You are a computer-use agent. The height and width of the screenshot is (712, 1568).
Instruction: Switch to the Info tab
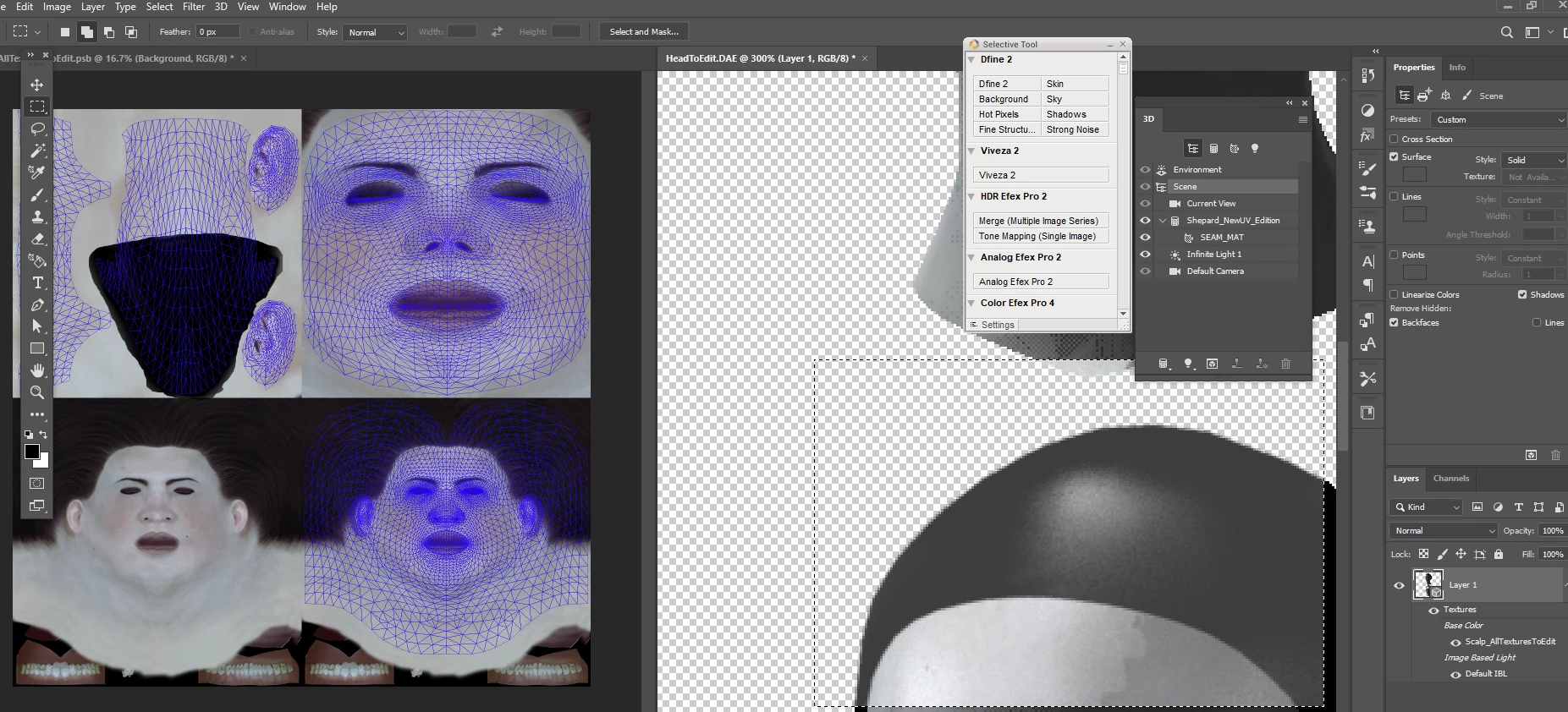[1457, 68]
